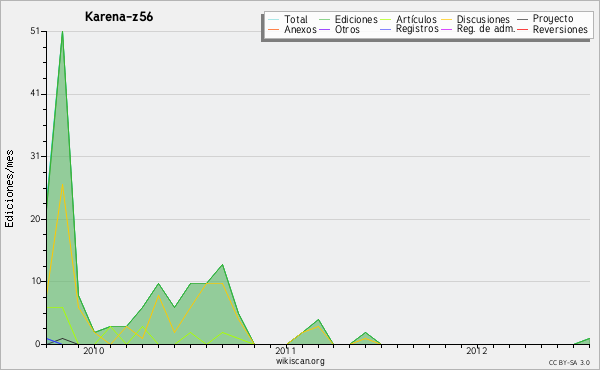The height and width of the screenshot is (370, 600).
Task: Select the Discusiones legend entry
Action: point(483,19)
